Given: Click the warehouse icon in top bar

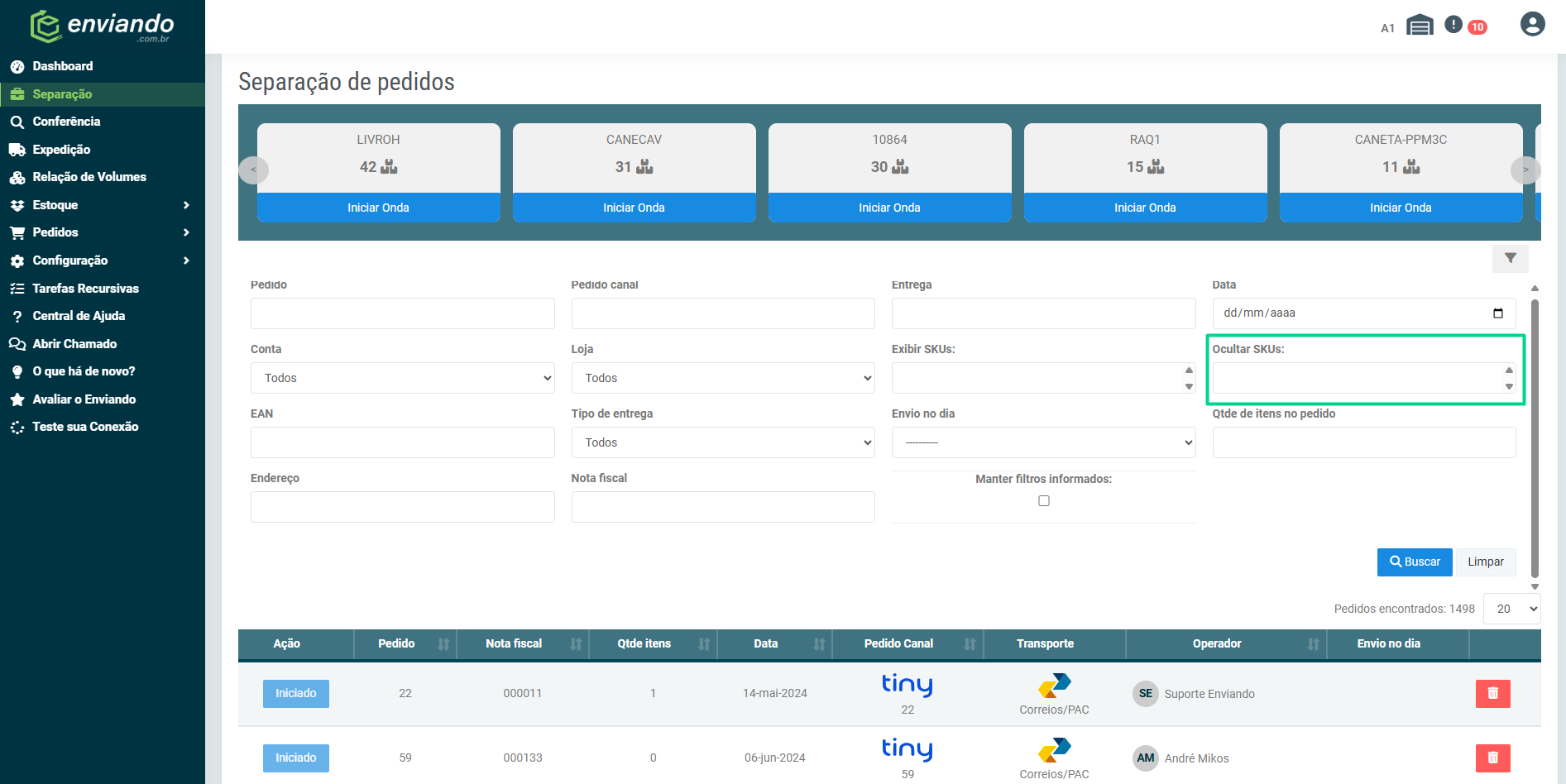Looking at the screenshot, I should [x=1420, y=26].
